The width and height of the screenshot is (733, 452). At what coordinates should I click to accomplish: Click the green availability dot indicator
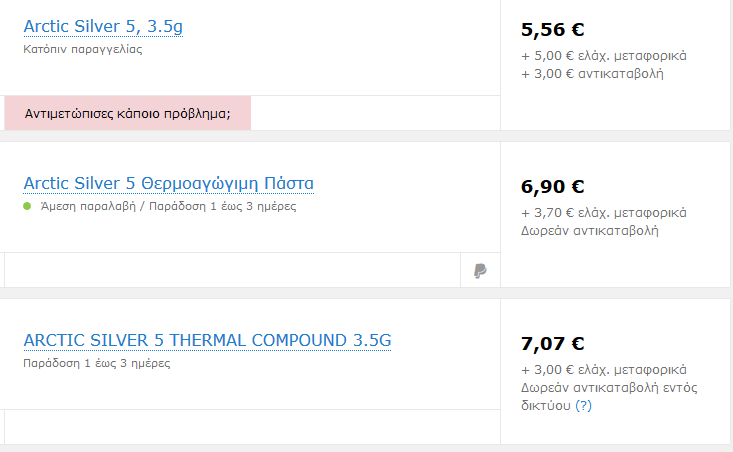27,206
